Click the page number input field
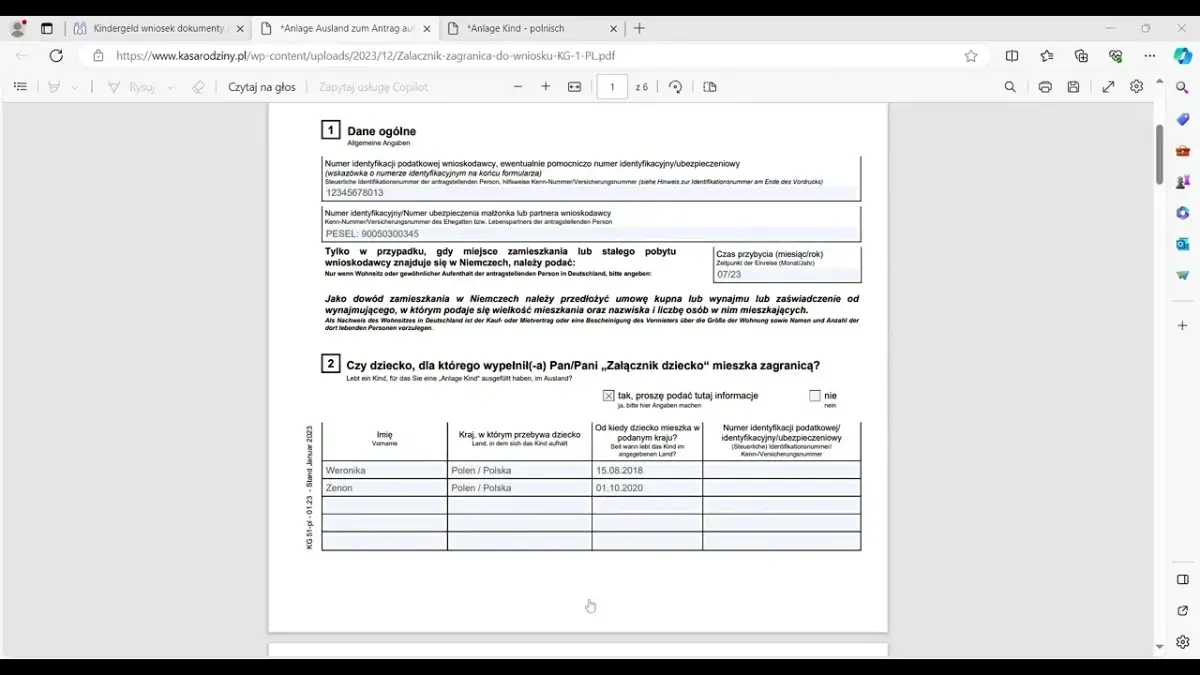Viewport: 1200px width, 675px height. [x=613, y=86]
